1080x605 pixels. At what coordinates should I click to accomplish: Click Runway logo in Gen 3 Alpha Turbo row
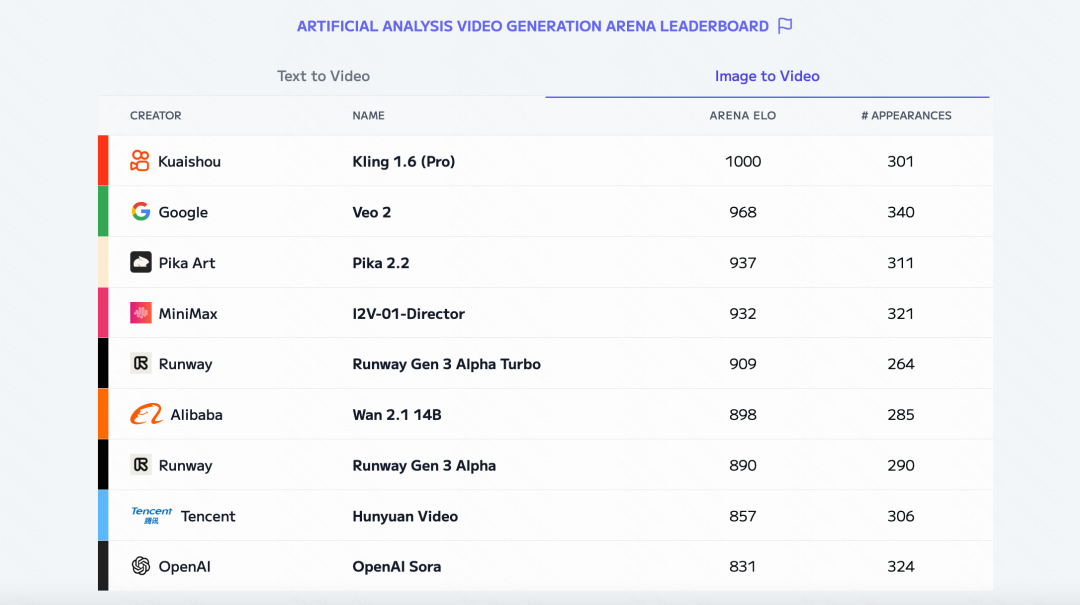click(141, 364)
